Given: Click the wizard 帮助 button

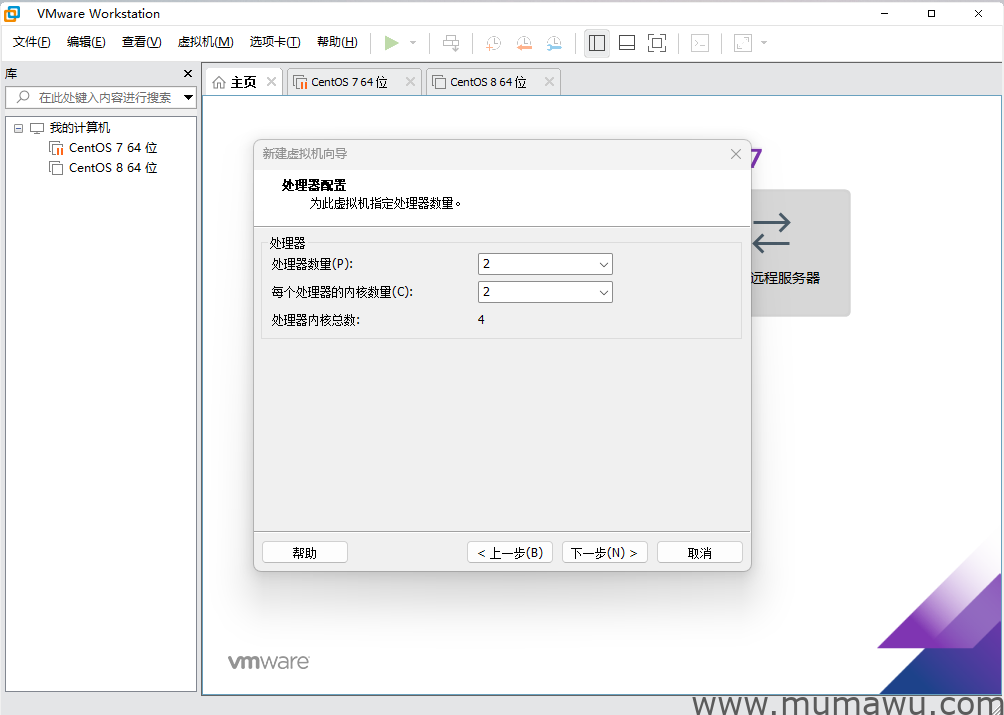Looking at the screenshot, I should 304,551.
